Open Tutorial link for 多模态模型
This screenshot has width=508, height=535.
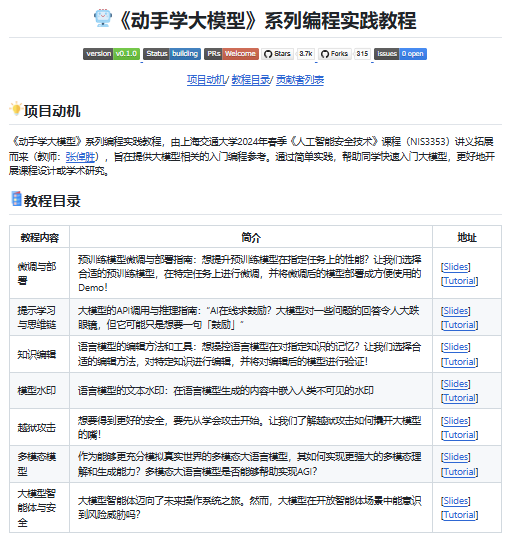tap(460, 472)
